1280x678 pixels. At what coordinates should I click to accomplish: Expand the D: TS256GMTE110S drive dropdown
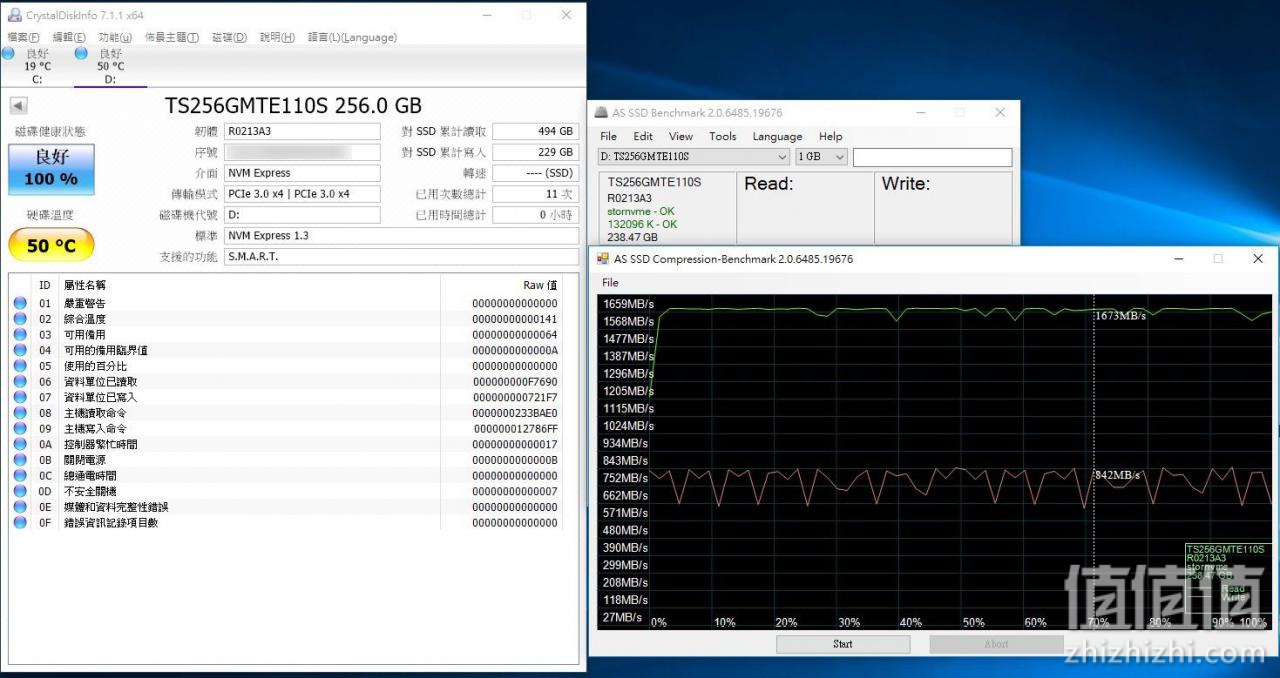coord(694,157)
